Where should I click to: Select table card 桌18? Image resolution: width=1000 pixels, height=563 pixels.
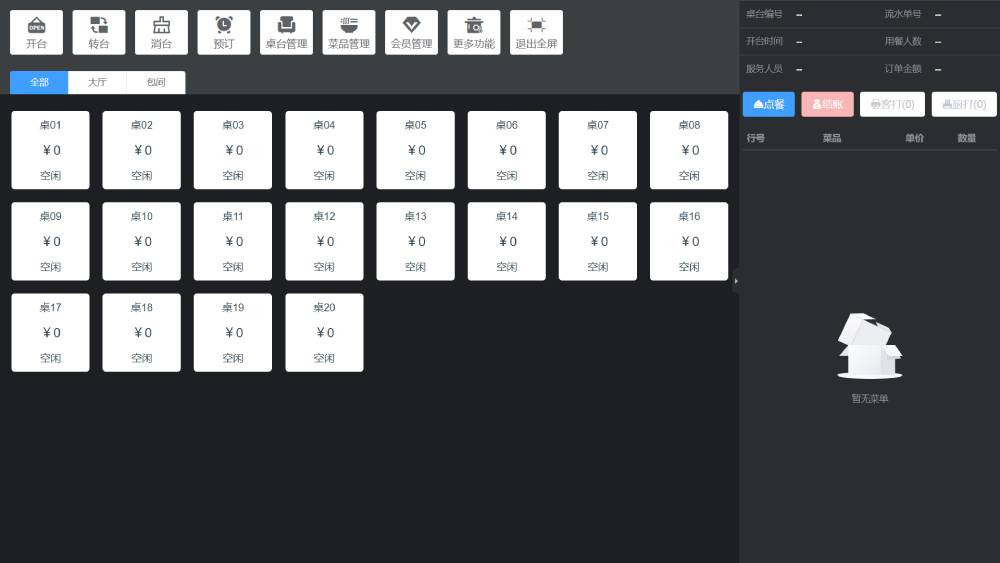142,332
